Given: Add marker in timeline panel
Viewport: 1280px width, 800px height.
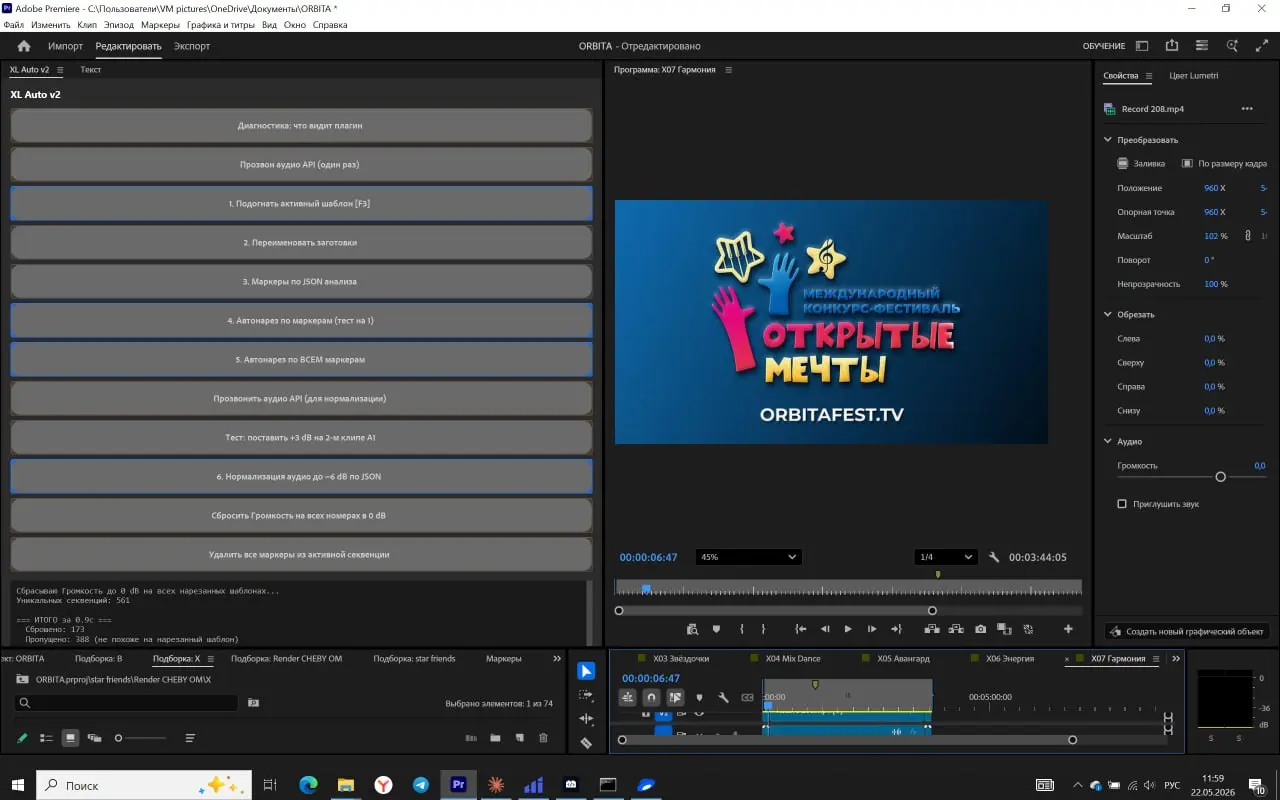Looking at the screenshot, I should [x=699, y=698].
